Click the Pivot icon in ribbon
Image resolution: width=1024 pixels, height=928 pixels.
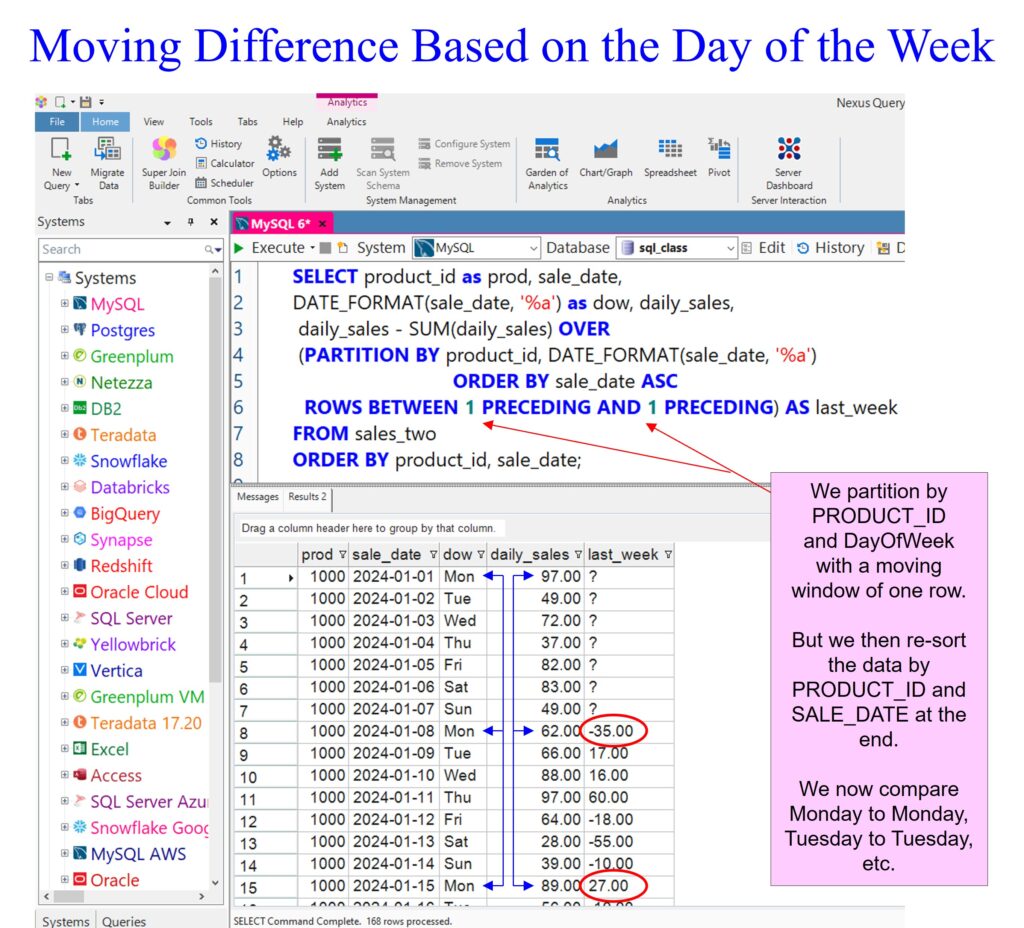point(719,152)
